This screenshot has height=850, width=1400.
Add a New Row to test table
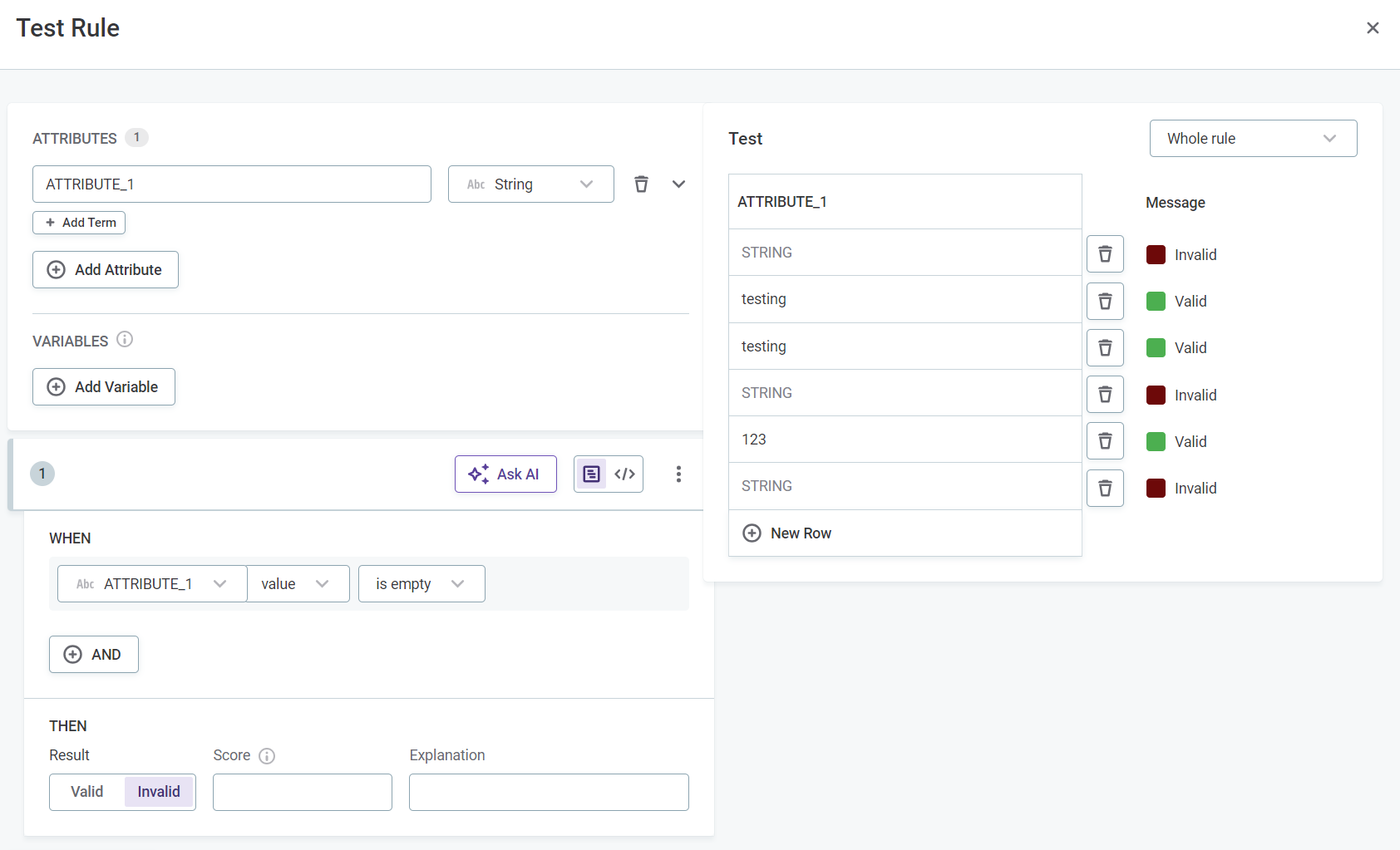(787, 533)
